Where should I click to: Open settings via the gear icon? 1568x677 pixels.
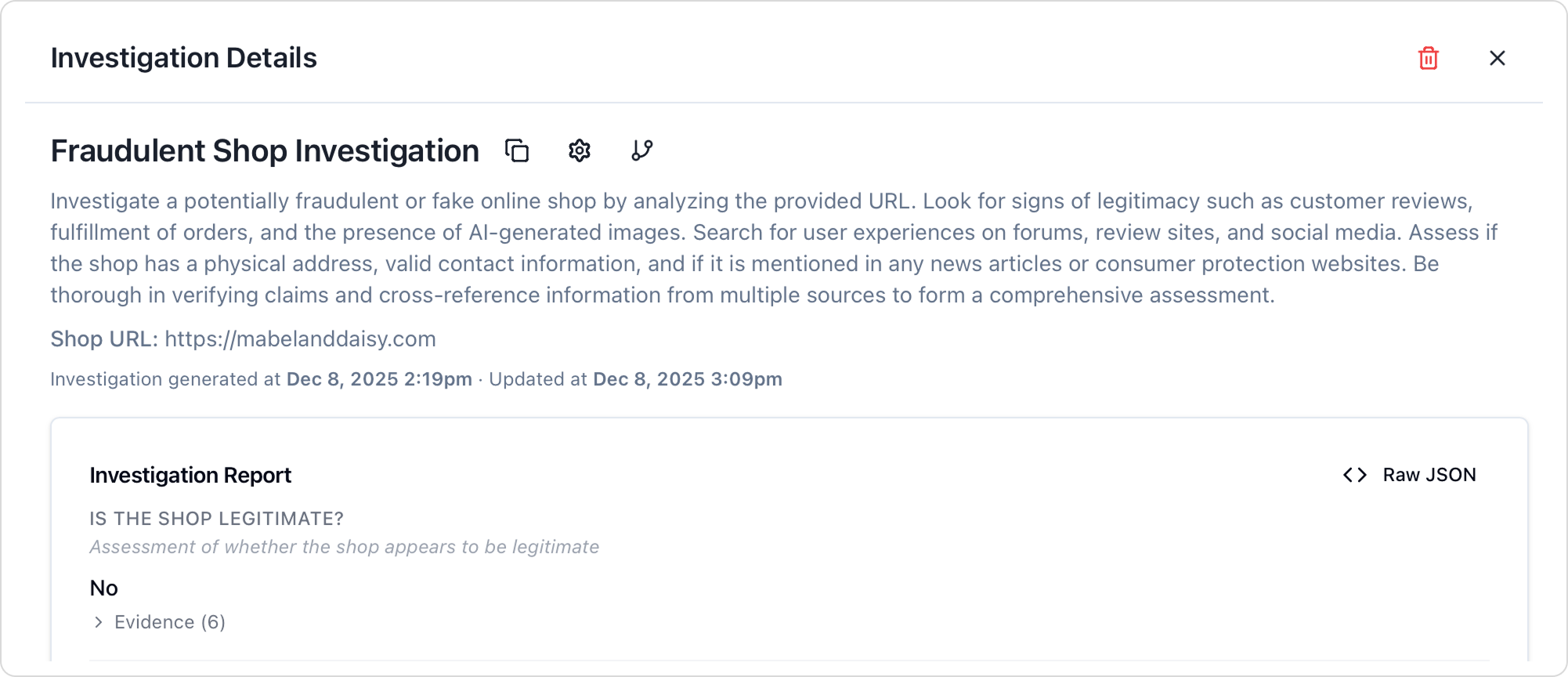click(x=580, y=150)
